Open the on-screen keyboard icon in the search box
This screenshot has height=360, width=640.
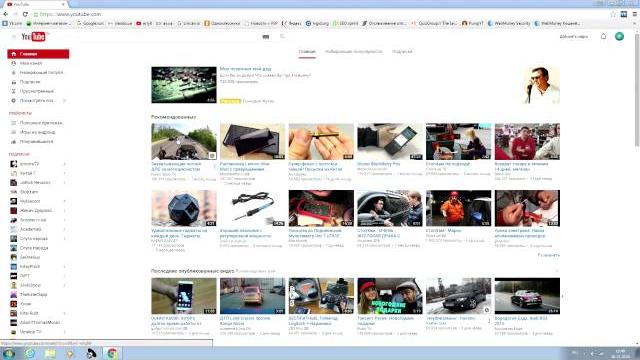point(266,37)
